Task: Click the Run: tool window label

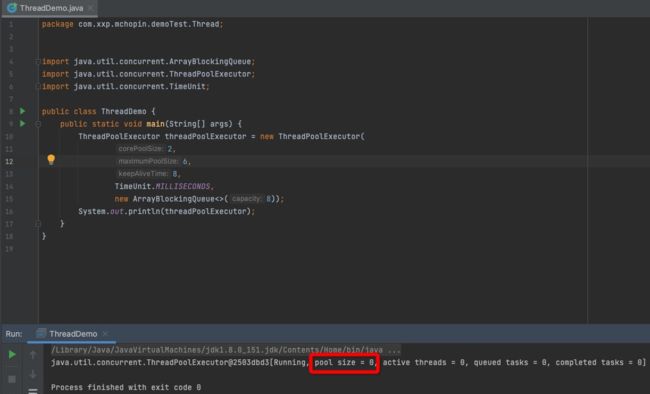Action: 14,334
